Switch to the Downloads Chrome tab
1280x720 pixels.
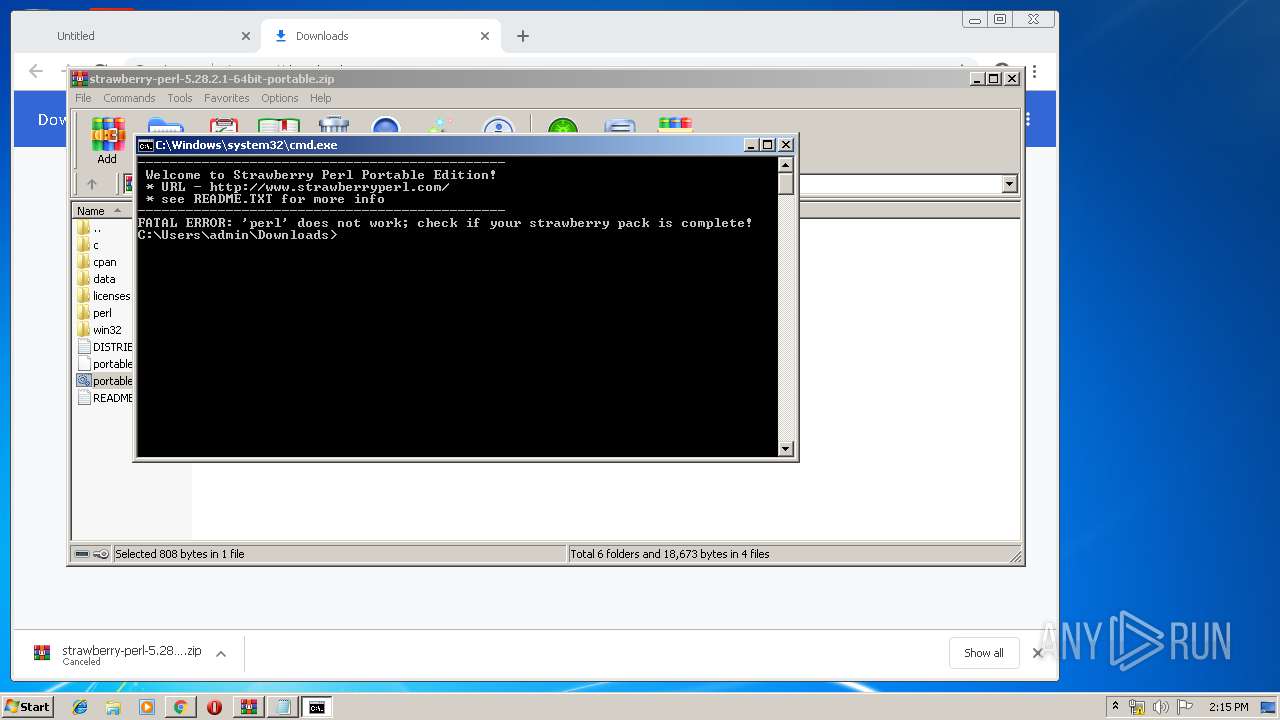coord(380,36)
